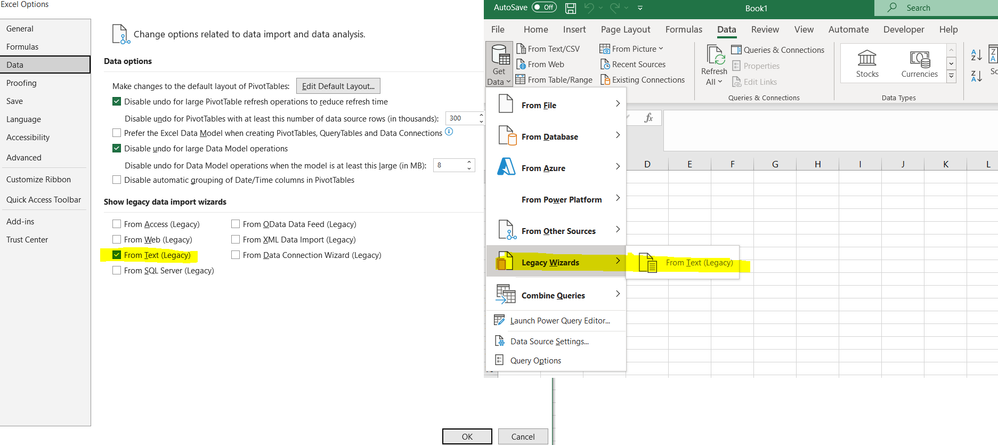Open From Text/CSV import

pyautogui.click(x=551, y=49)
